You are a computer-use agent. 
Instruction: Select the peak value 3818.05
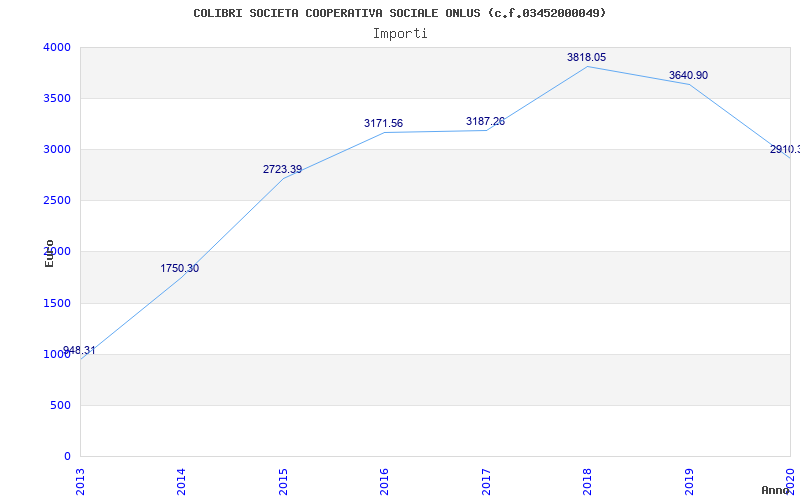tap(586, 58)
